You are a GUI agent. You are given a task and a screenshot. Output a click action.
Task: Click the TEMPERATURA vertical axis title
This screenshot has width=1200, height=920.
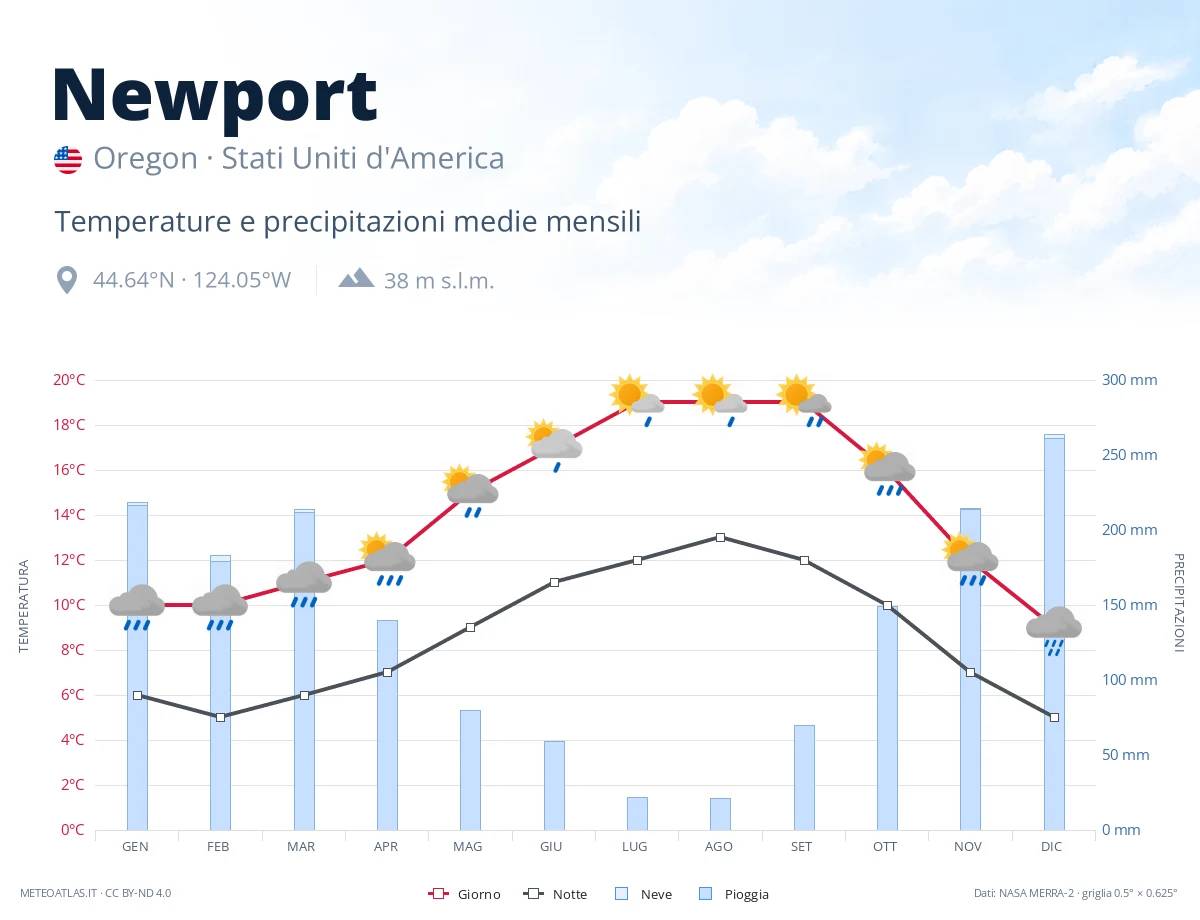[x=24, y=606]
